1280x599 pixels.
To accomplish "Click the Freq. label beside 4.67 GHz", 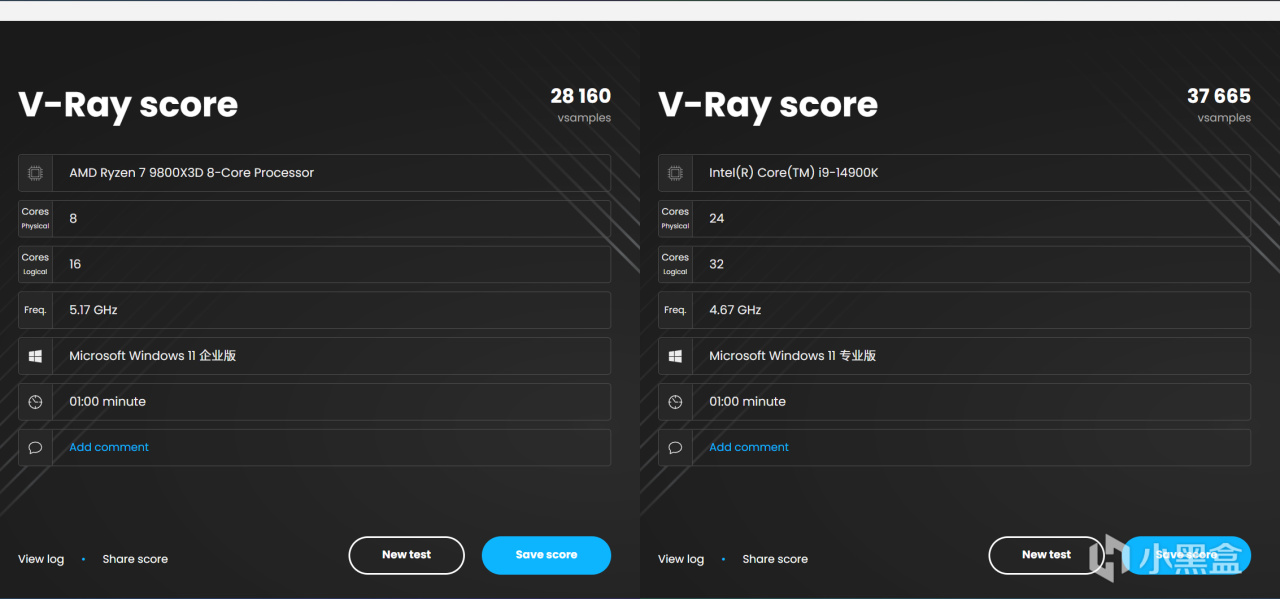I will (675, 310).
